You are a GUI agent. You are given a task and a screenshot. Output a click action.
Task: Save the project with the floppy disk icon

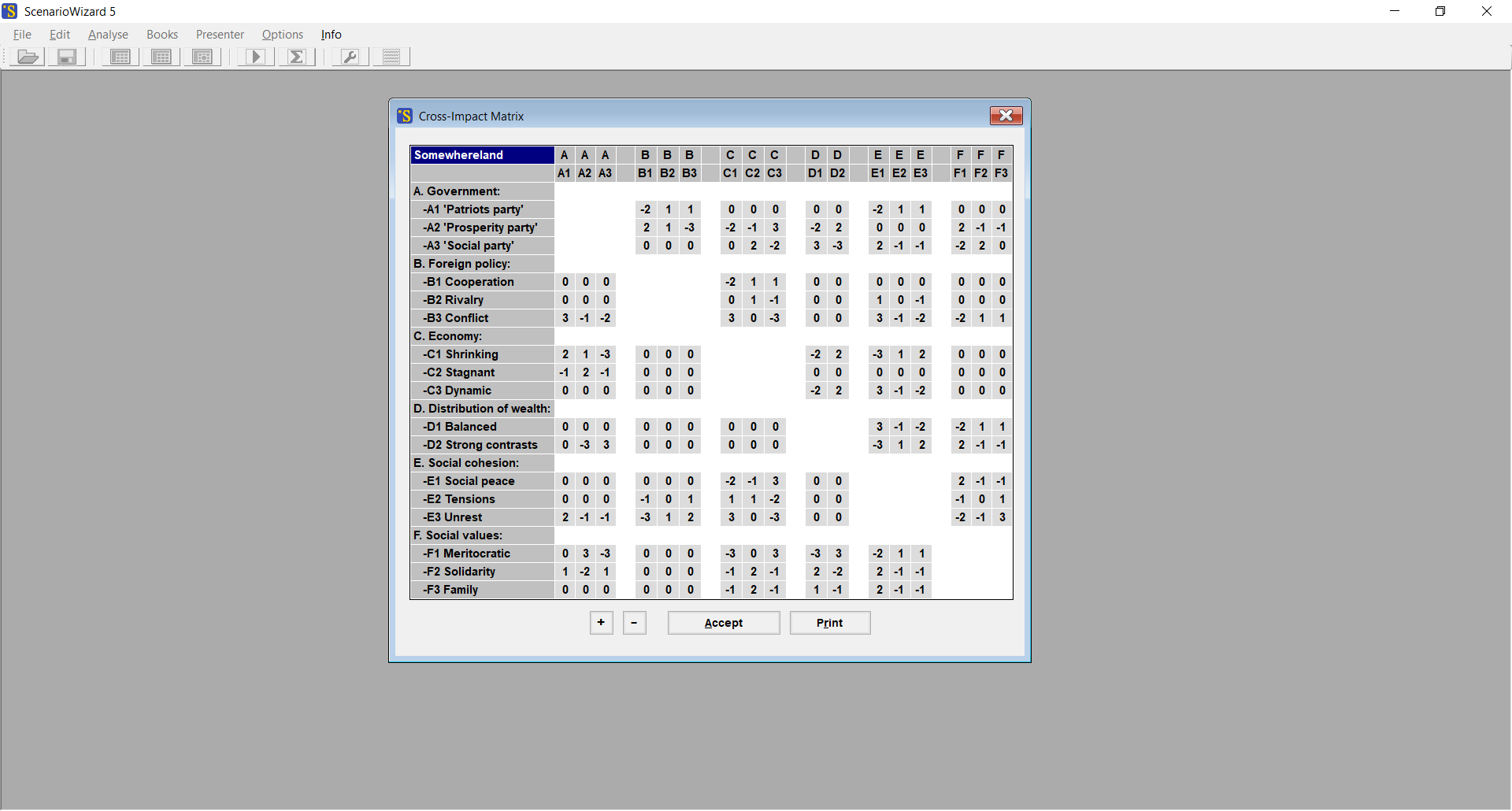click(x=67, y=57)
